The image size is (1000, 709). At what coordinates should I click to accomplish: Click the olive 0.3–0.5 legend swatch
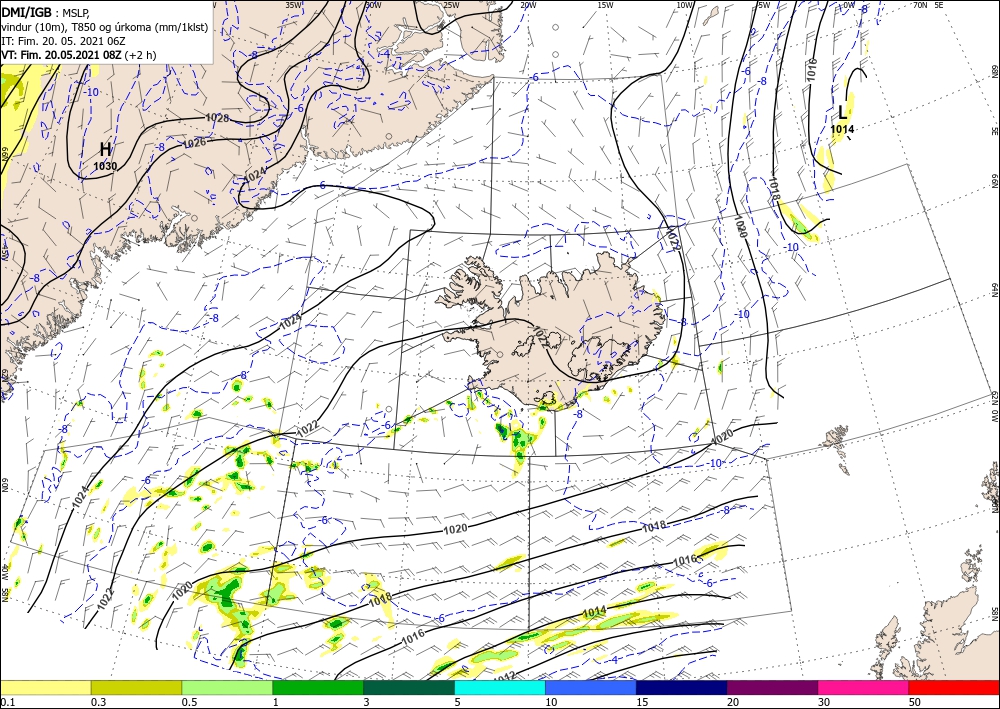(136, 687)
